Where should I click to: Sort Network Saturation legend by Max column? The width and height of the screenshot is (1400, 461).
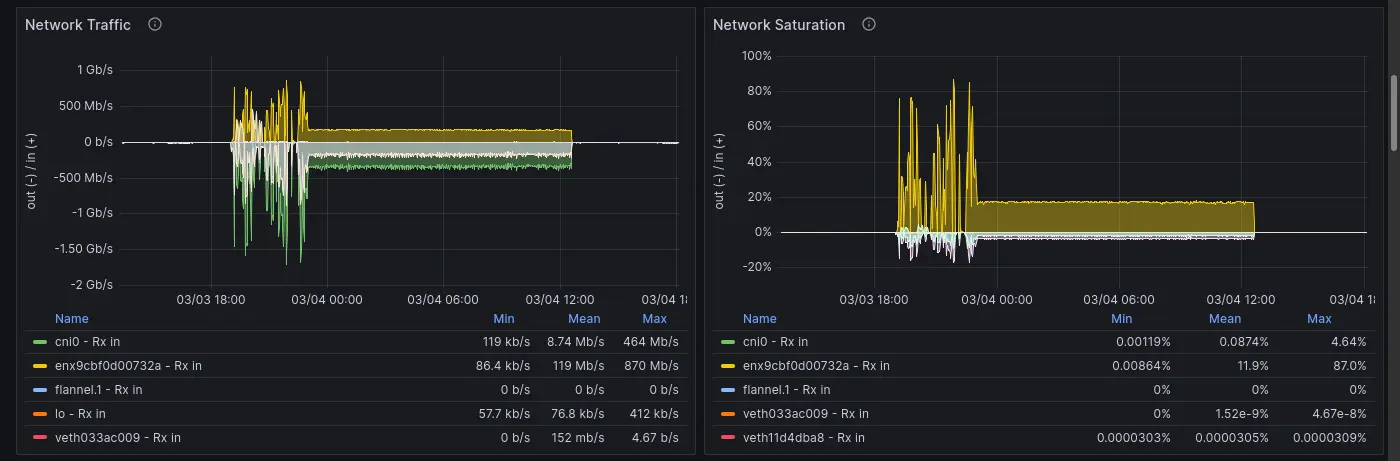[1319, 319]
